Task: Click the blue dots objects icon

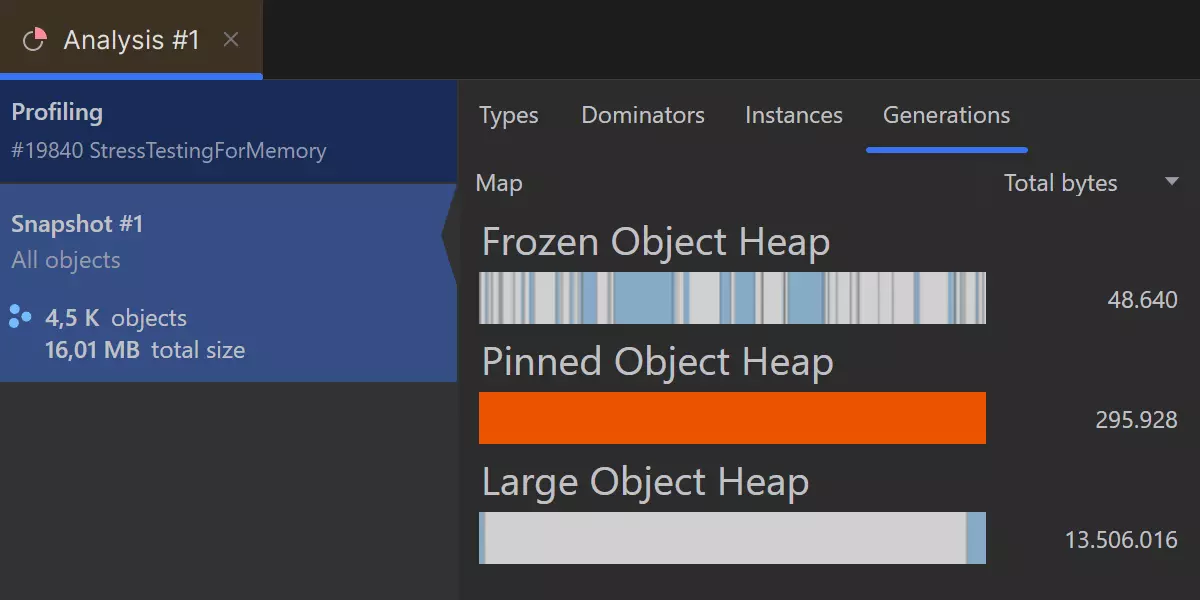Action: click(20, 319)
